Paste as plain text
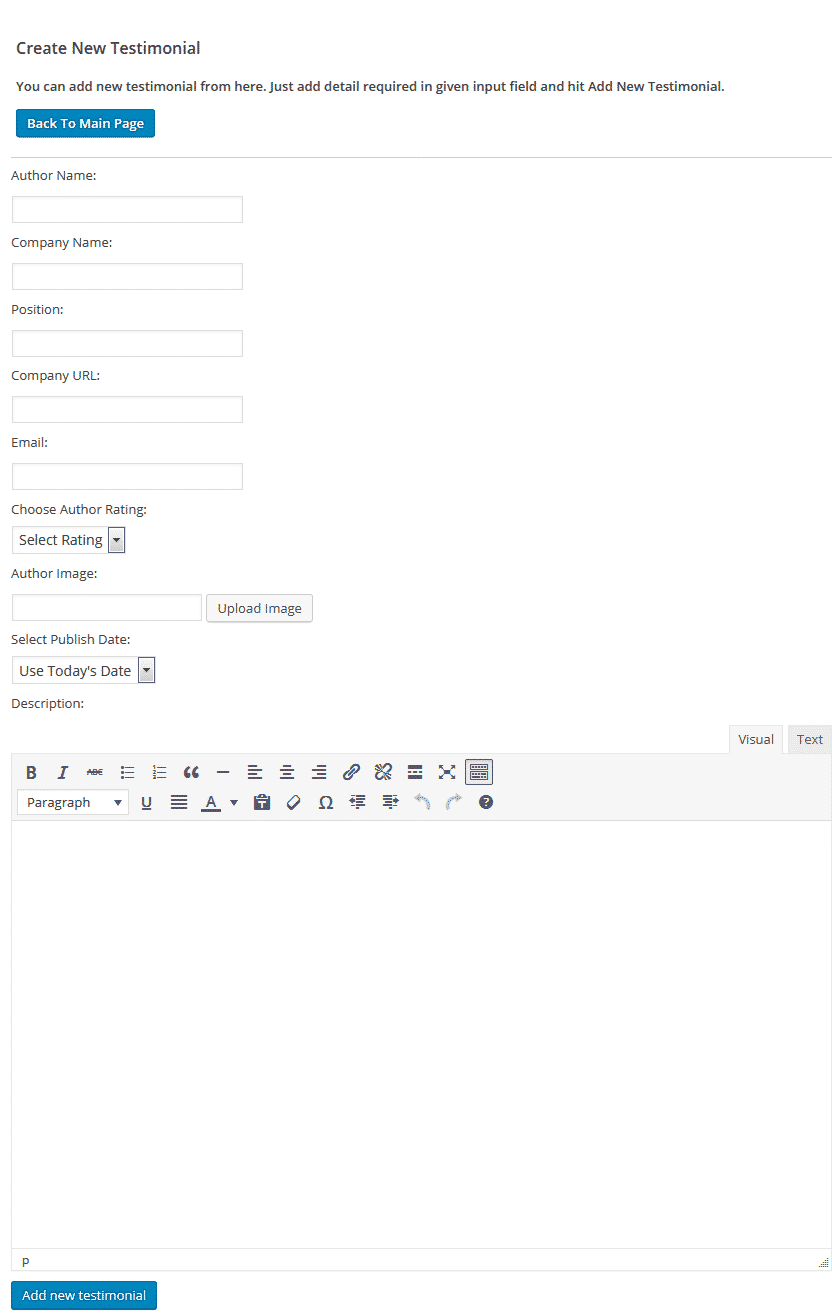This screenshot has width=832, height=1313. point(262,802)
